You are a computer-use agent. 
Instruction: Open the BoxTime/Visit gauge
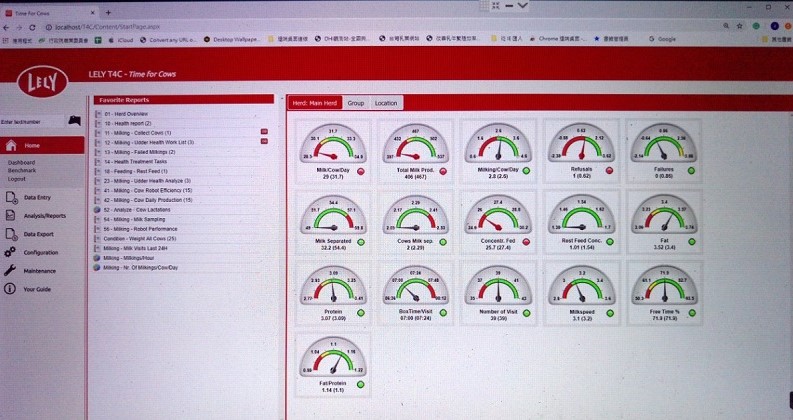[415, 293]
